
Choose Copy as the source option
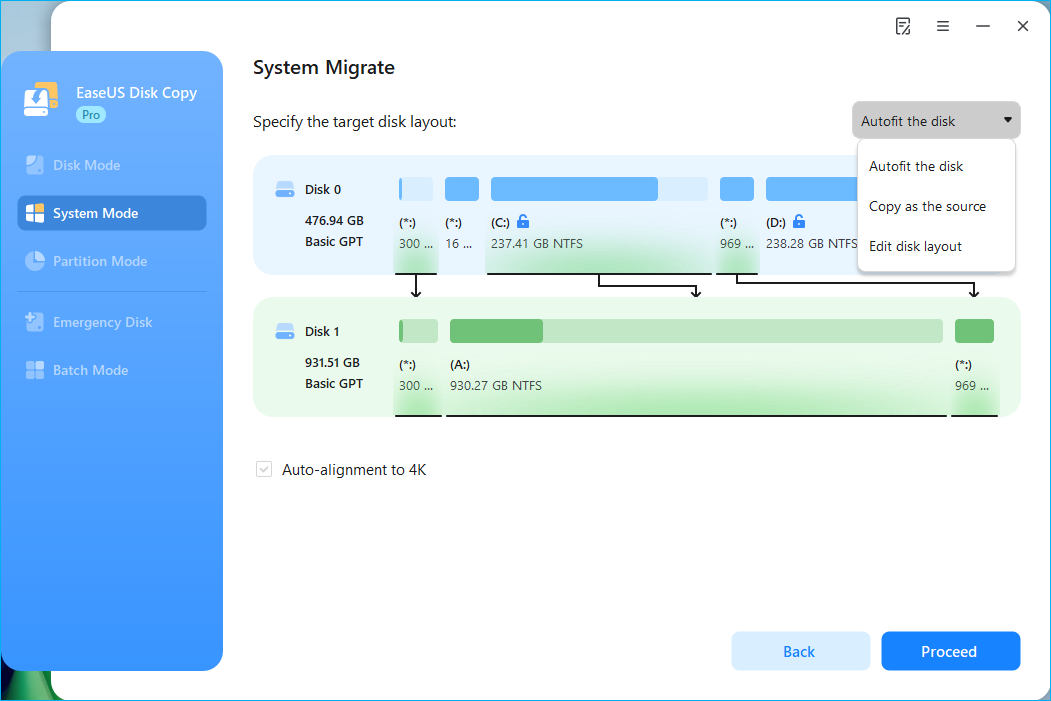(x=927, y=206)
